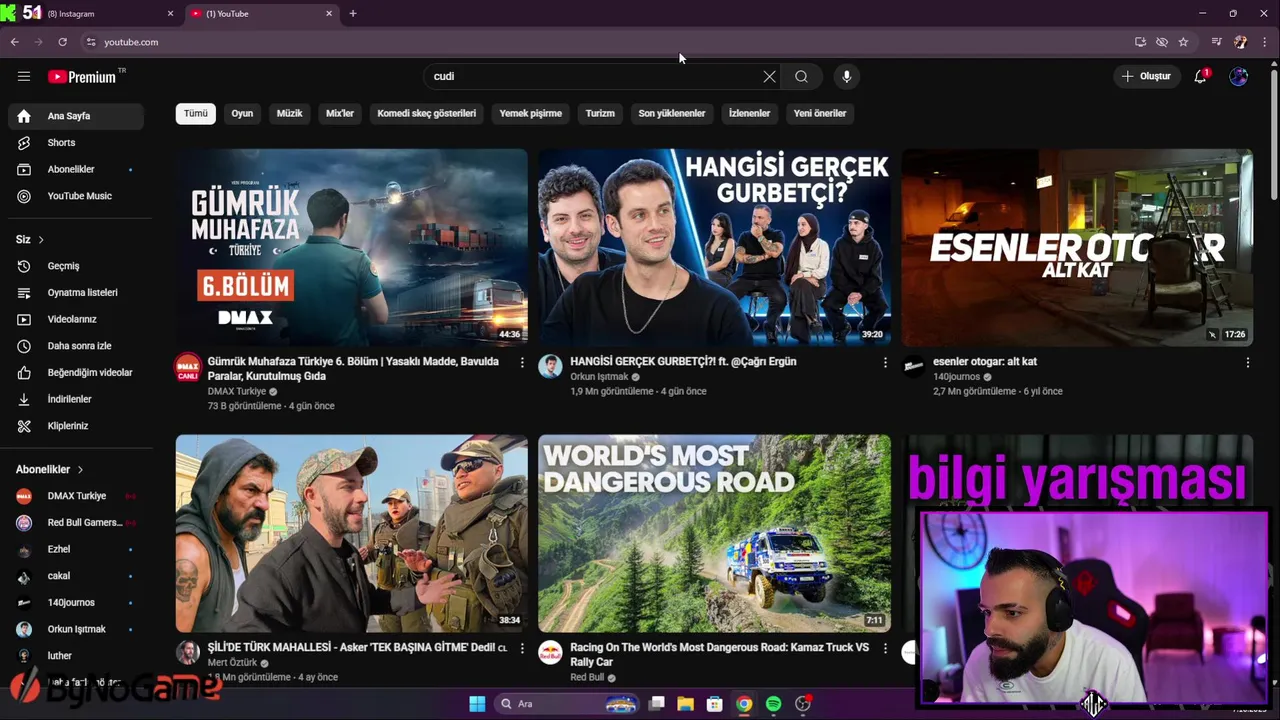Open options menu for Racing Kamaz Truck video
Viewport: 1280px width, 720px height.
(x=885, y=648)
